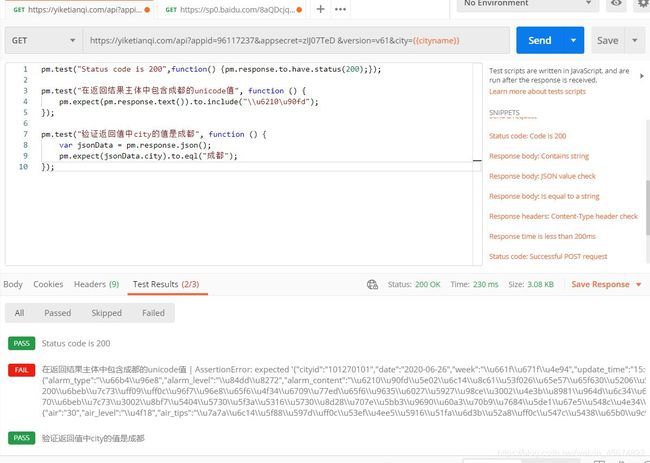Image resolution: width=650 pixels, height=463 pixels.
Task: Expand the Send button dropdown arrow
Action: pyautogui.click(x=573, y=41)
